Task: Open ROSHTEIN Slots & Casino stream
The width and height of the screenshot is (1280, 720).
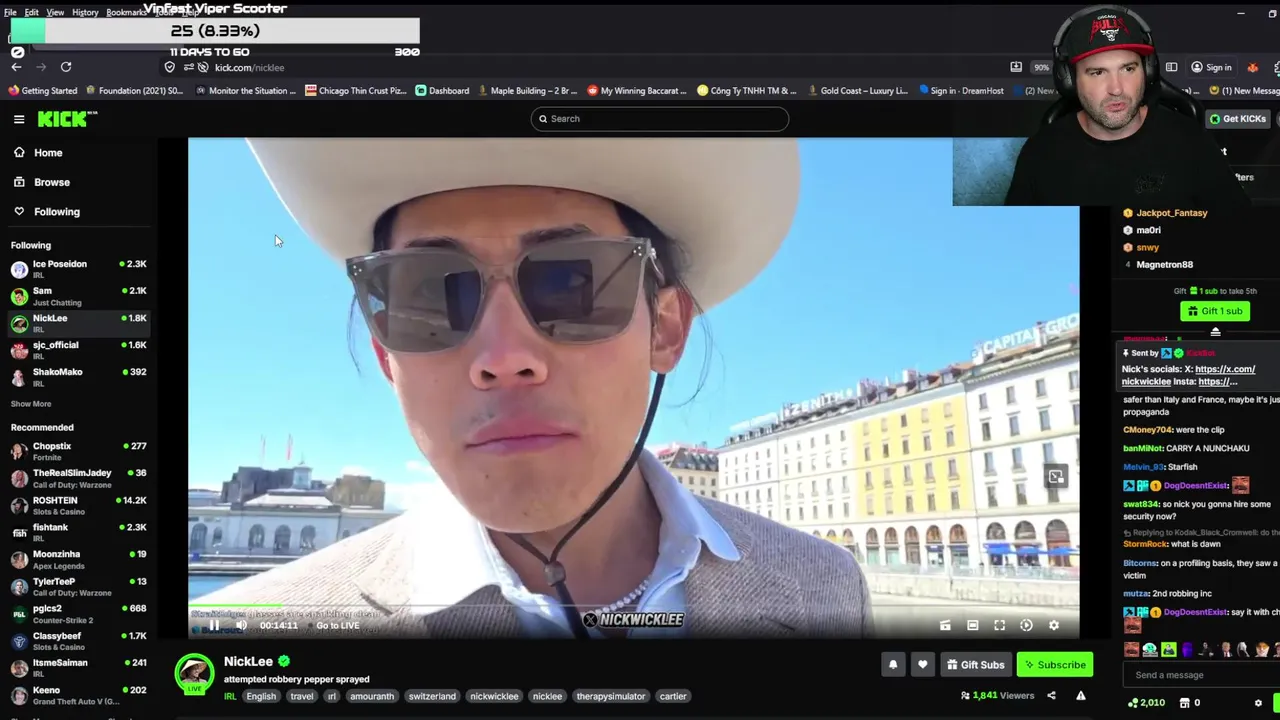Action: click(78, 505)
